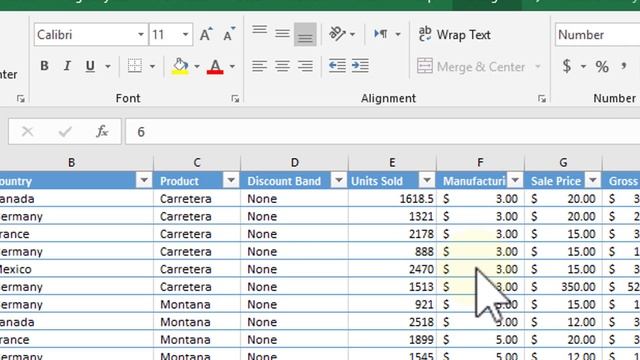Click the Borders icon
This screenshot has width=640, height=360.
tap(135, 66)
